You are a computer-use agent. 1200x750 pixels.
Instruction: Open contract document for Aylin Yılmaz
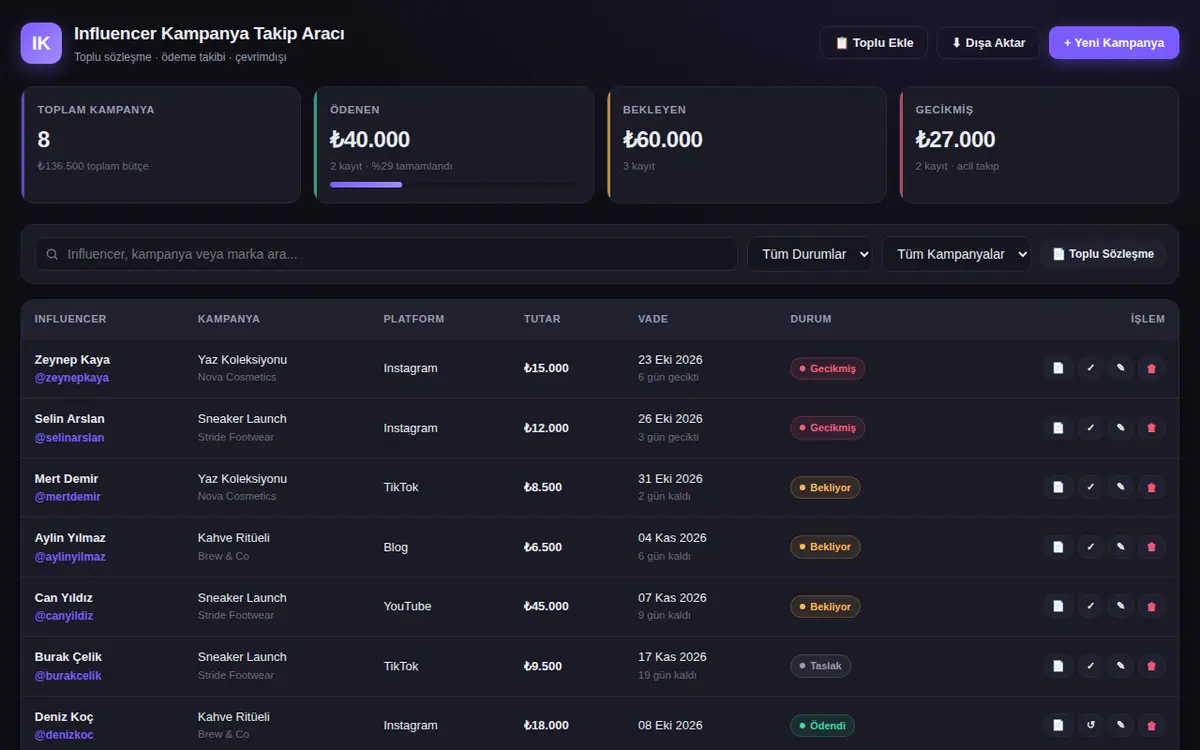pos(1058,547)
